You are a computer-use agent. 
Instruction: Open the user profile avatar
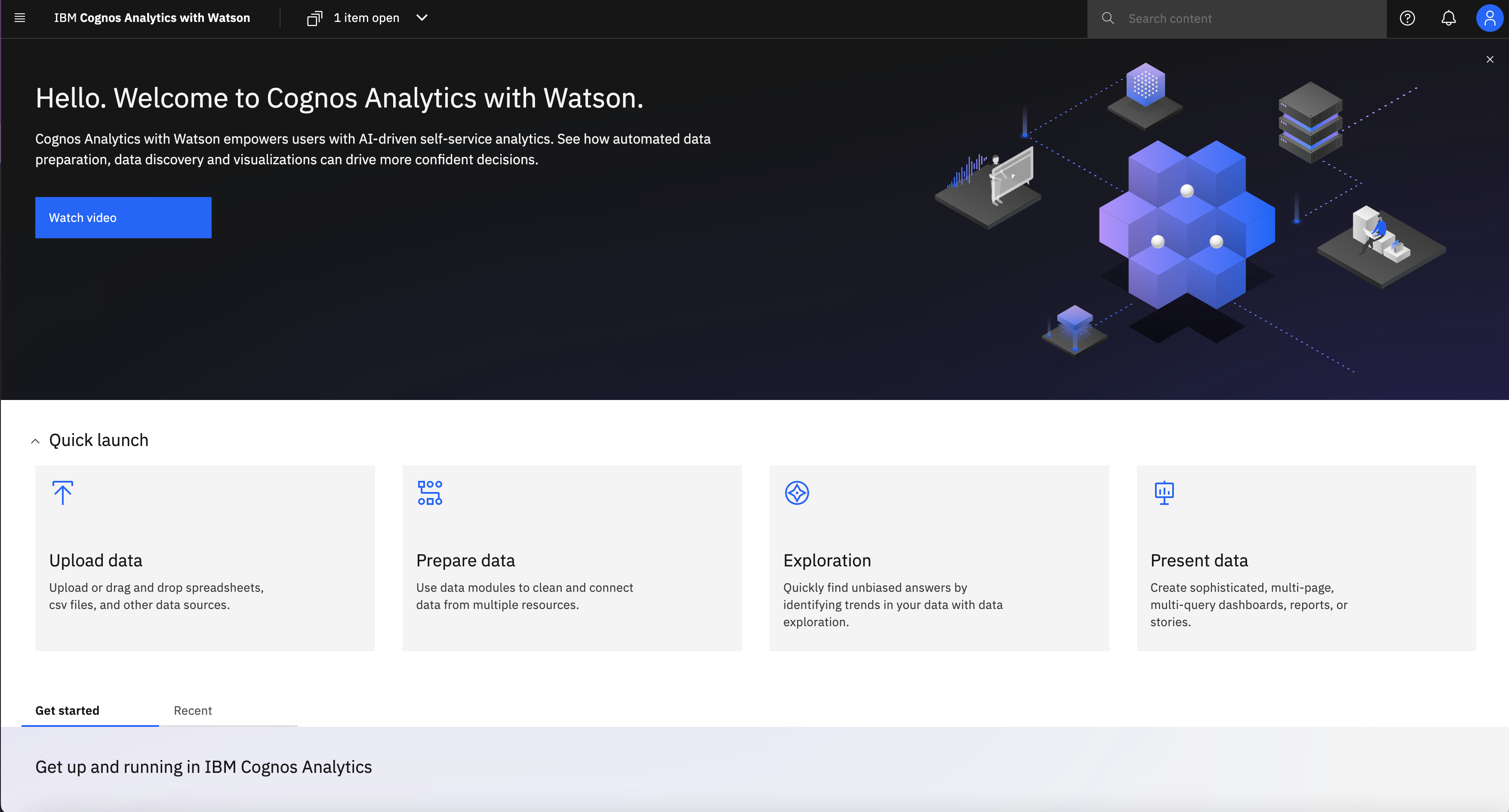click(1490, 18)
